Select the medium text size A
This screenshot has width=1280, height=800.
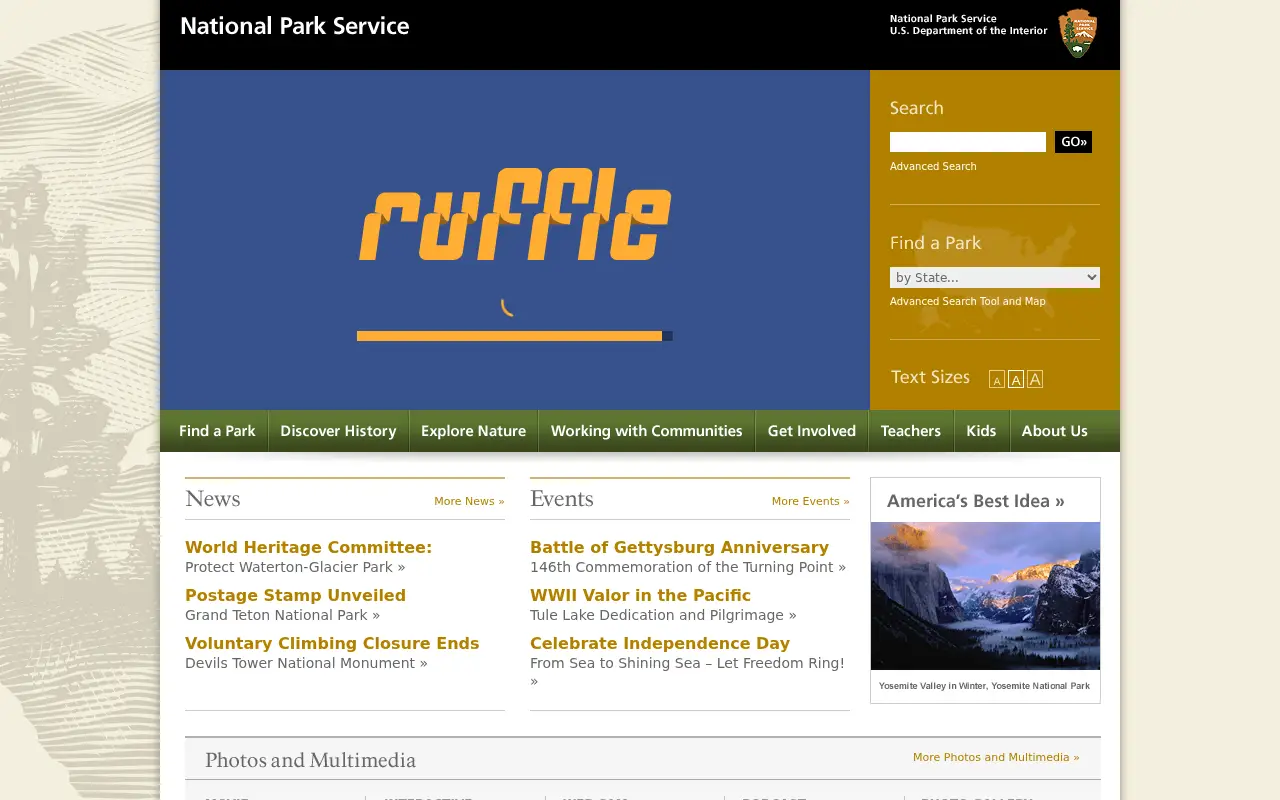(1016, 380)
